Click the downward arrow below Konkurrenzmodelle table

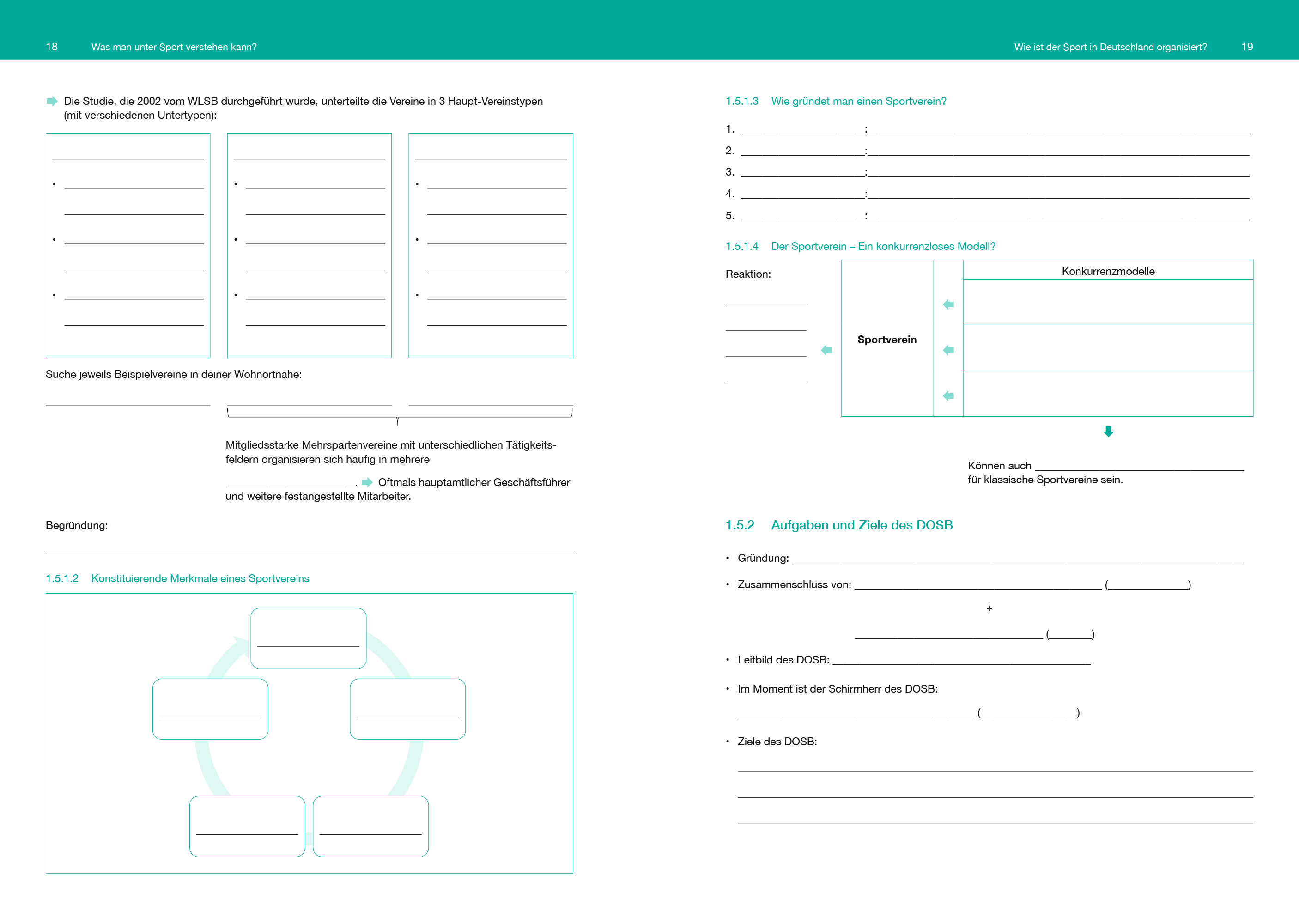pos(1108,431)
